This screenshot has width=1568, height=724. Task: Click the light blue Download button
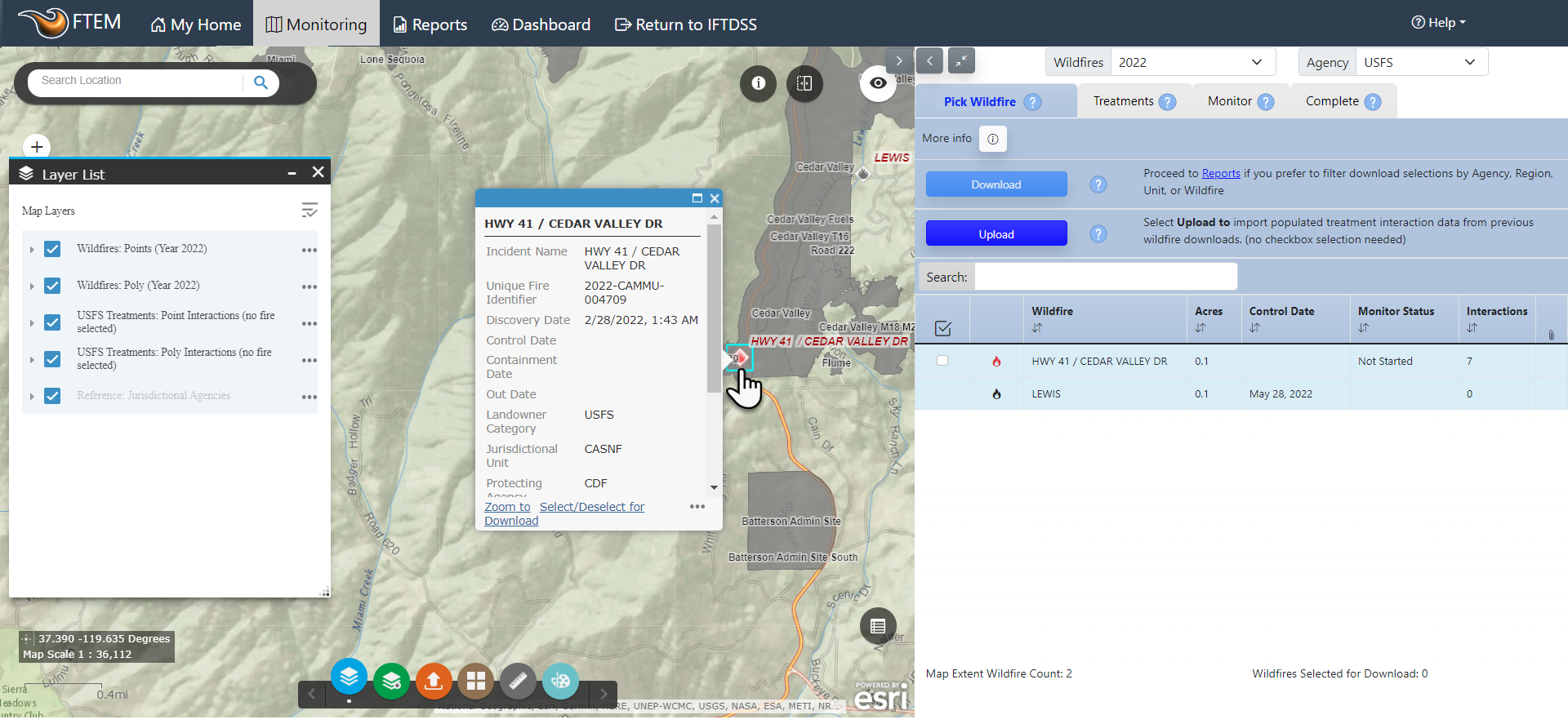(996, 184)
